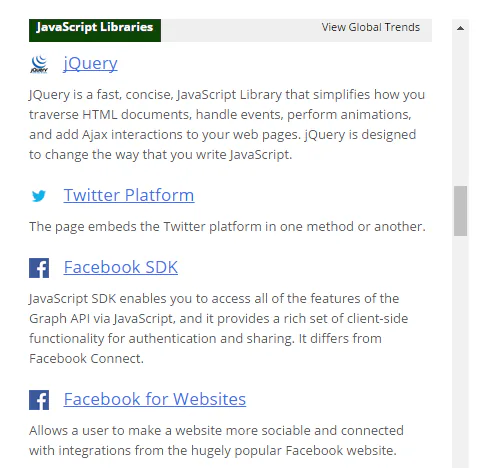
Task: Click the jQuery logo icon
Action: click(x=39, y=64)
